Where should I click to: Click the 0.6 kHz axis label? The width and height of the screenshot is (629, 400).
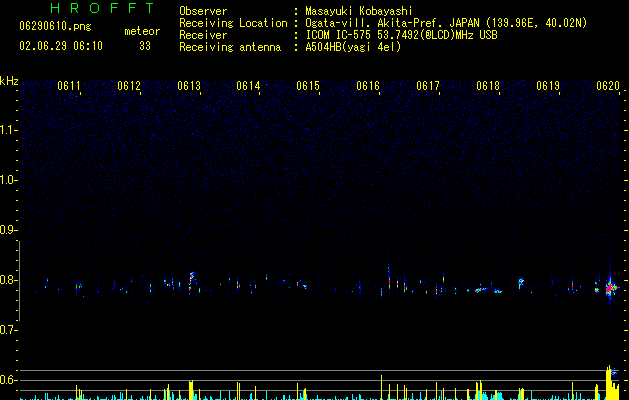pos(8,380)
